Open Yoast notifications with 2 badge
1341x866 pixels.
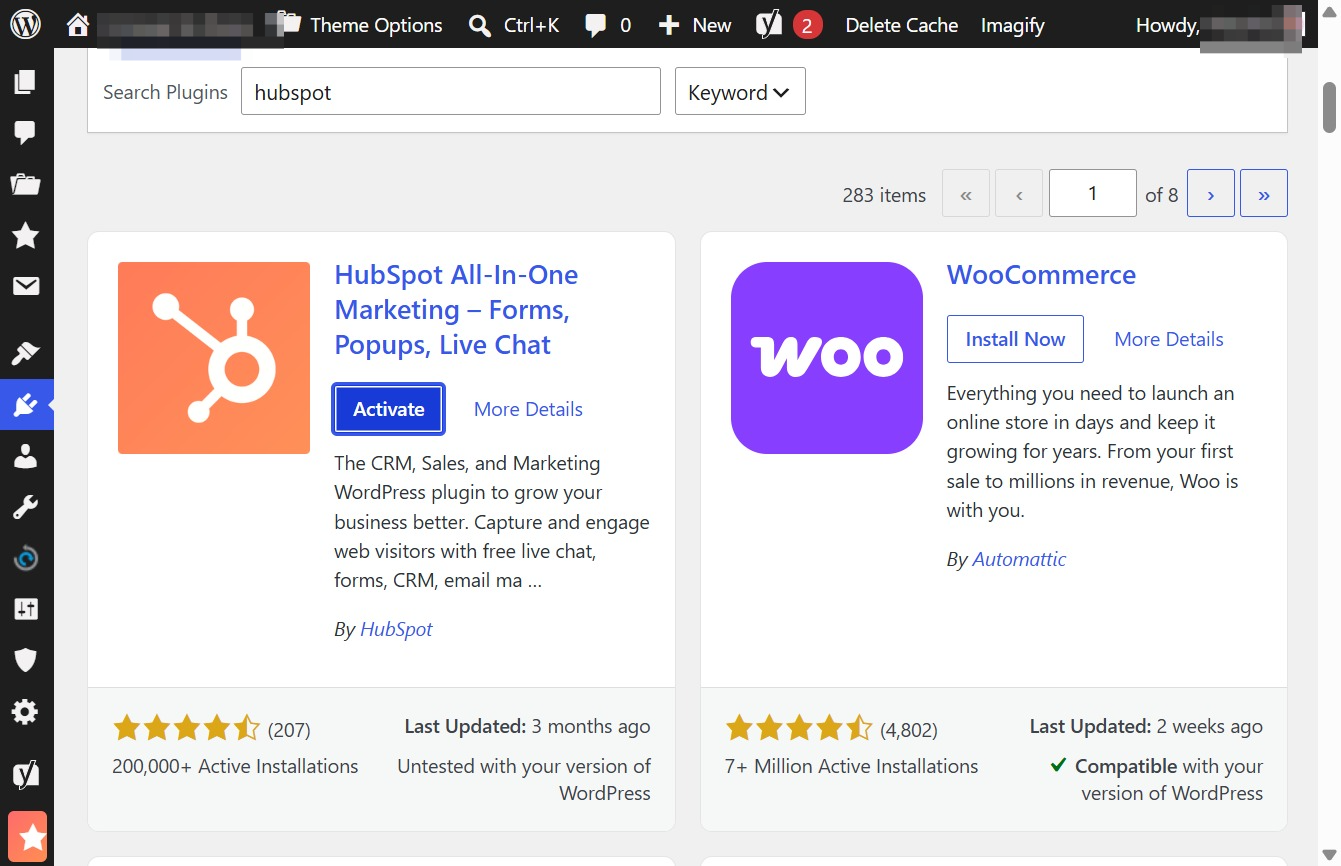tap(789, 25)
